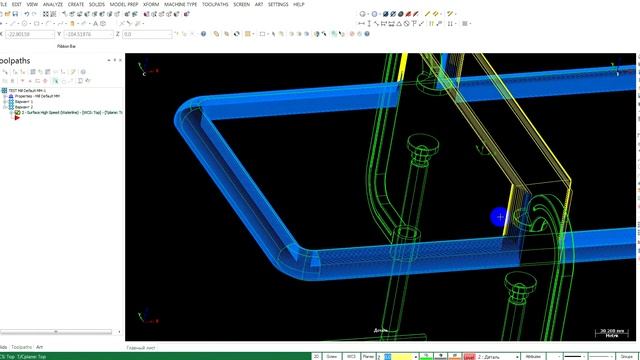Image resolution: width=640 pixels, height=360 pixels.
Task: Toggle the 2D/3D mode status button
Action: point(316,356)
